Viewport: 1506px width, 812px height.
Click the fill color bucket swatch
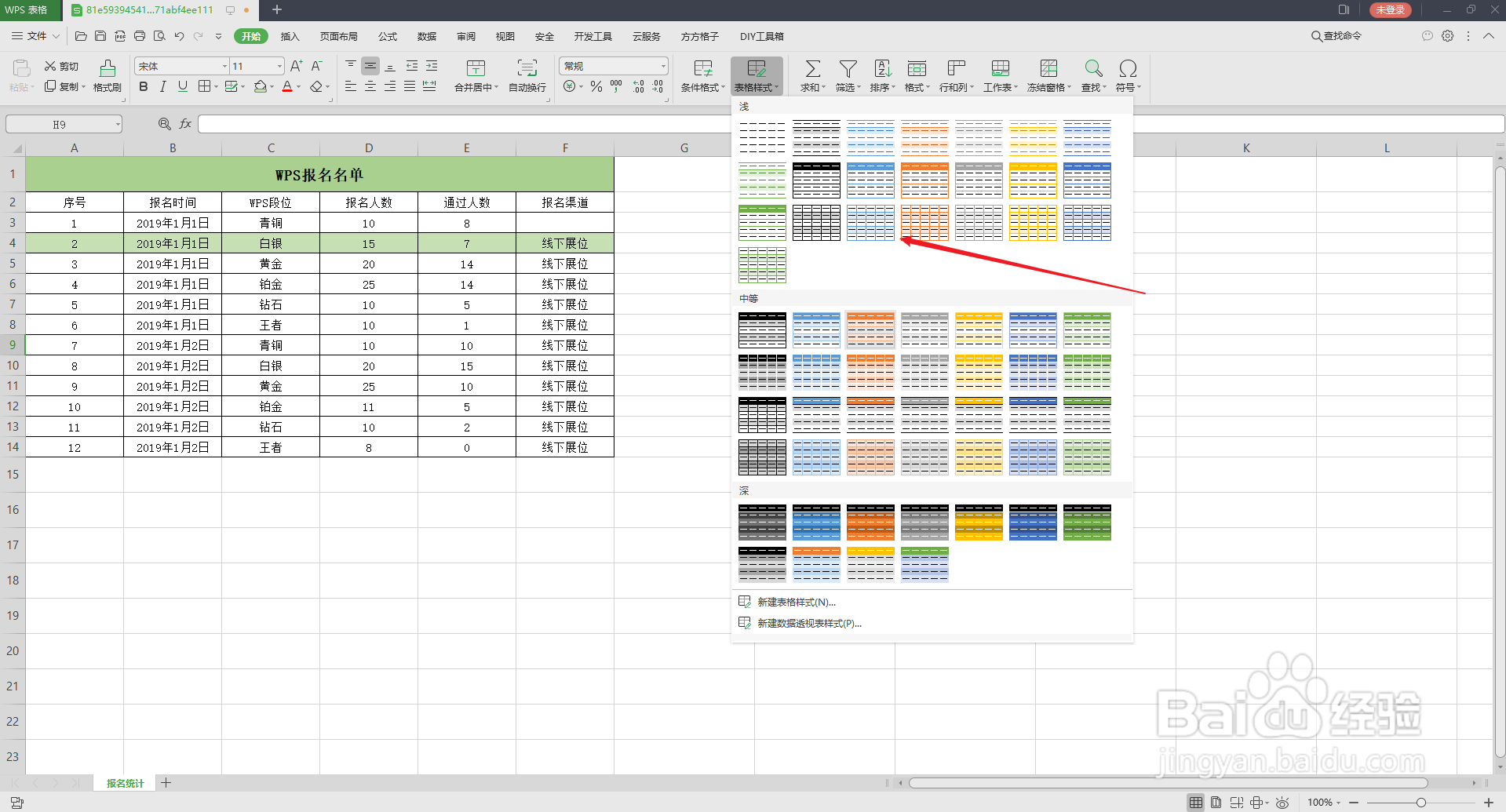[260, 86]
